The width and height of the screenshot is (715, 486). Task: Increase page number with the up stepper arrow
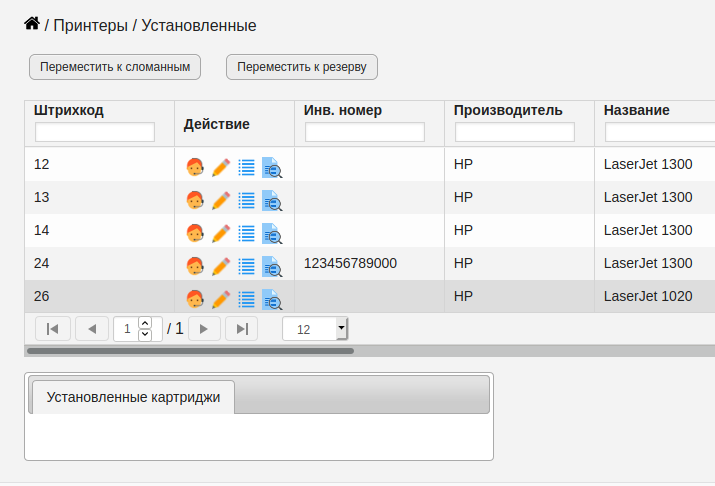[x=145, y=323]
